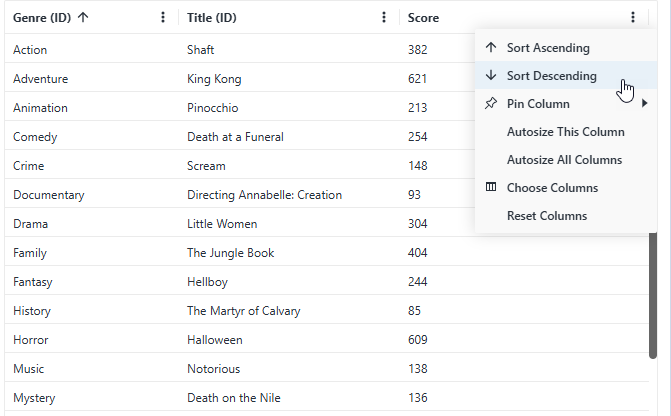Viewport: 671px width, 416px height.
Task: Click Reset Columns in the menu
Action: (546, 216)
